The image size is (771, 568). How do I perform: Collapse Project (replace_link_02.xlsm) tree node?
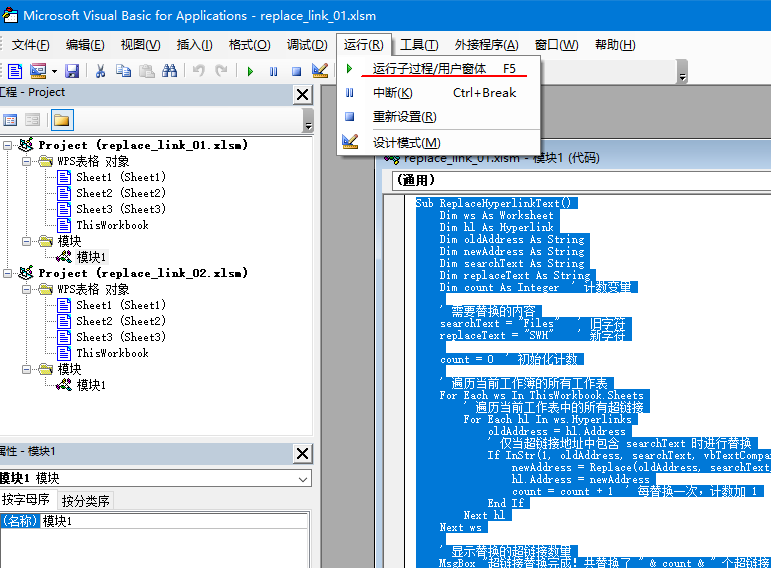7,273
